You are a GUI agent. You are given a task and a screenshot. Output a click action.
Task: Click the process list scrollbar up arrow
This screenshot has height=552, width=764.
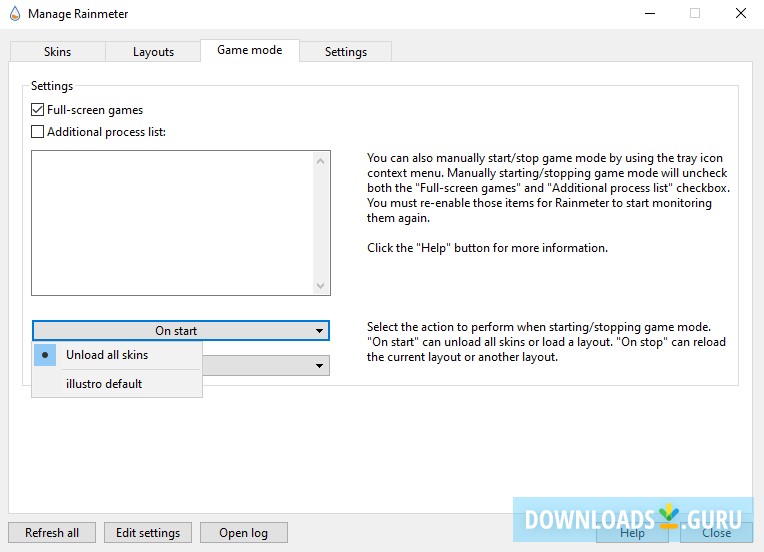point(320,161)
